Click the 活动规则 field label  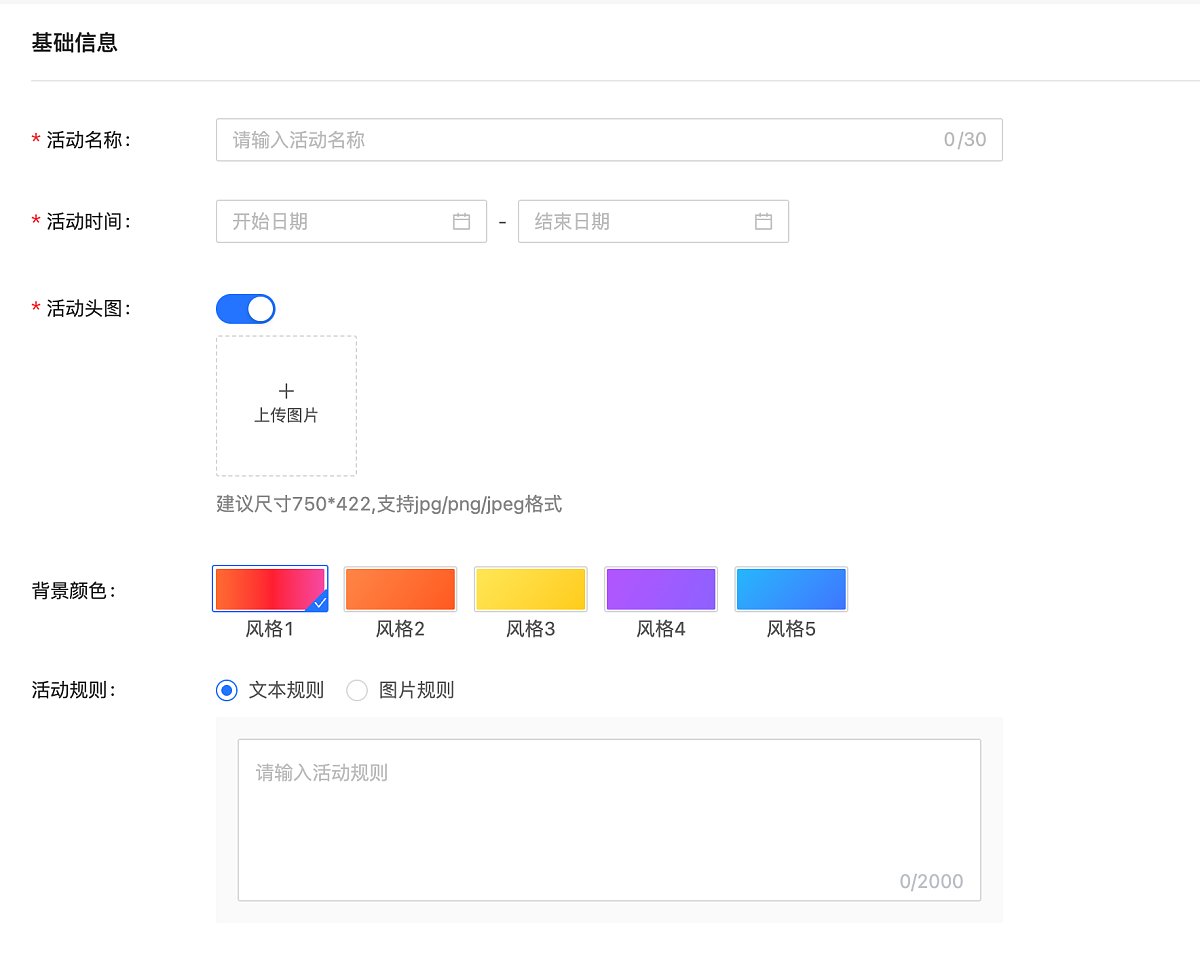click(74, 690)
